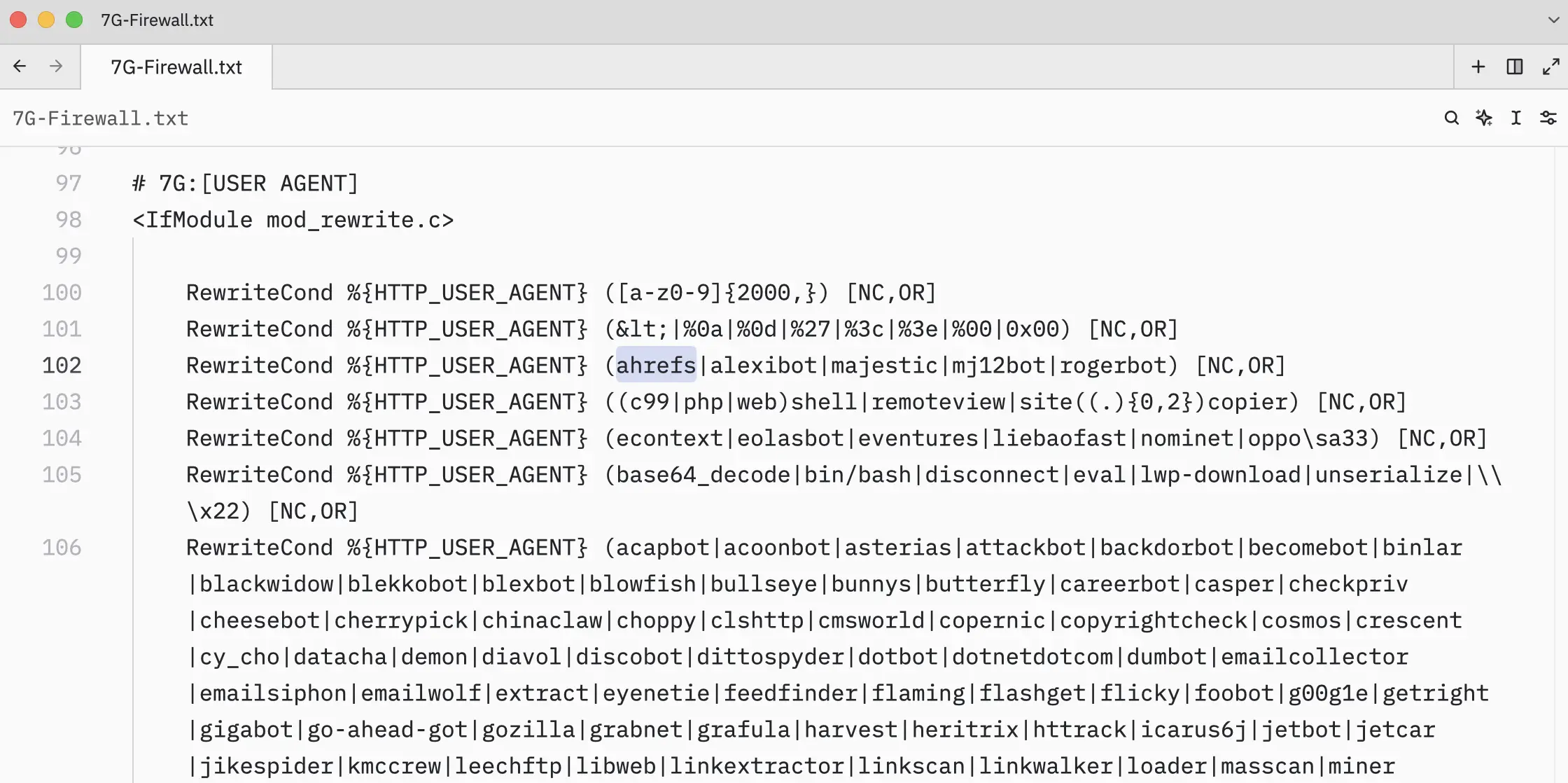Click 'emailcollector' in the bot list

click(x=1315, y=657)
